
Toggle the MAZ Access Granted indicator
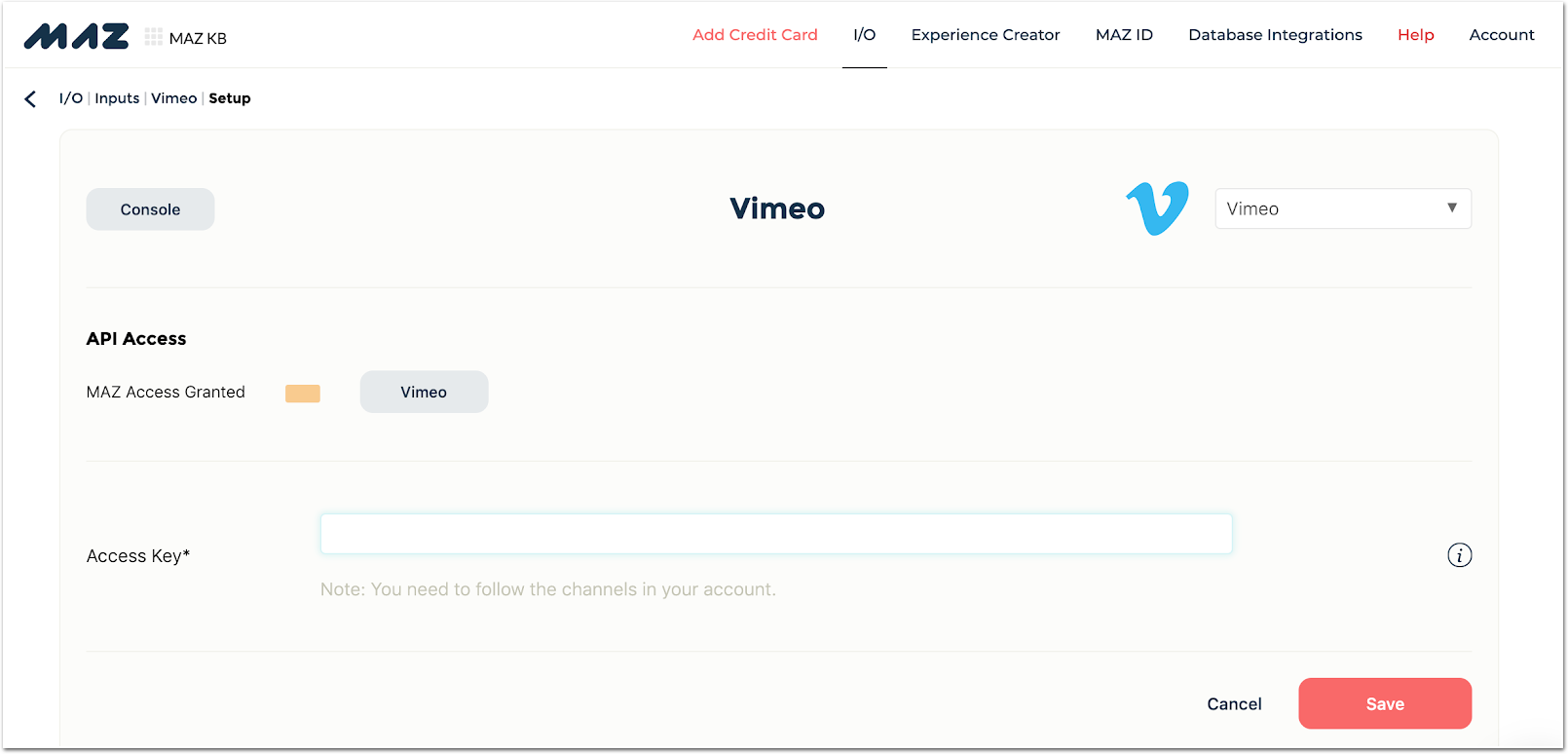pyautogui.click(x=303, y=393)
